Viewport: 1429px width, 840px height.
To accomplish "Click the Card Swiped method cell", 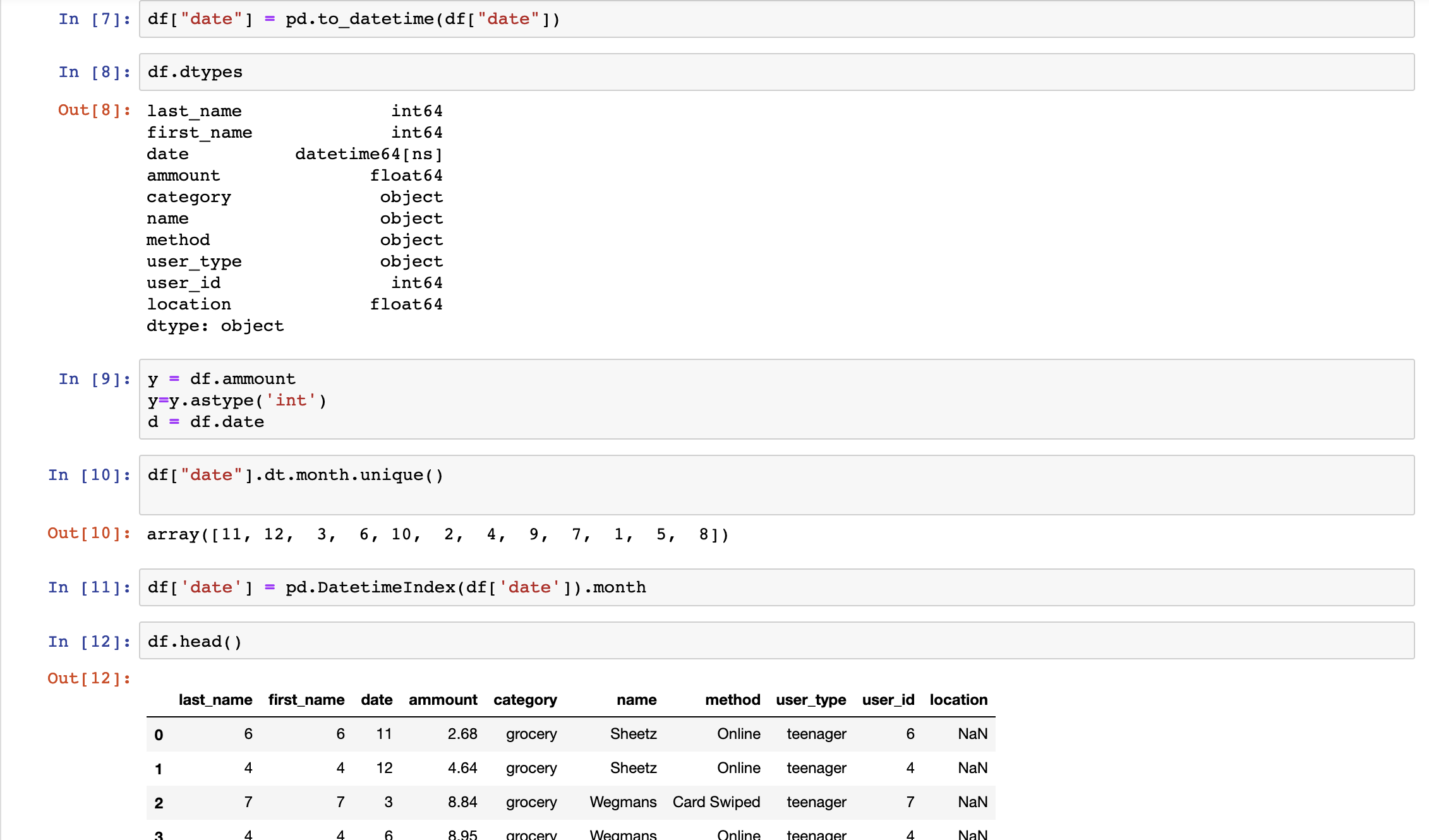I will (x=716, y=802).
